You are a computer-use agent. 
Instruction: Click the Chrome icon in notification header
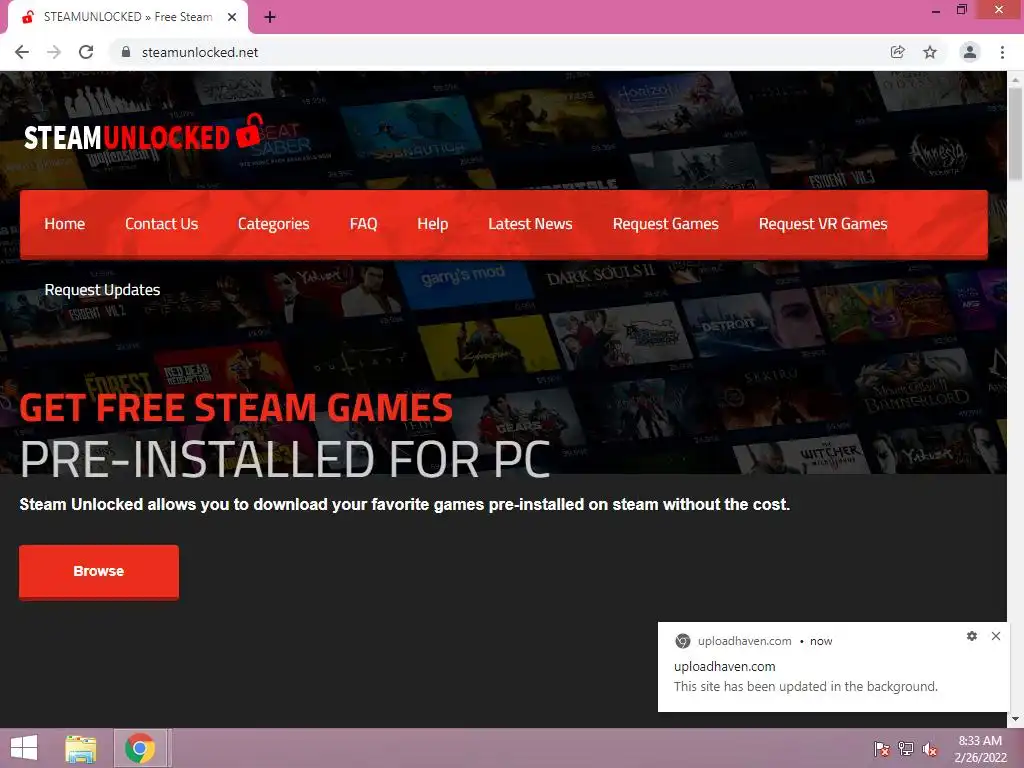(682, 641)
